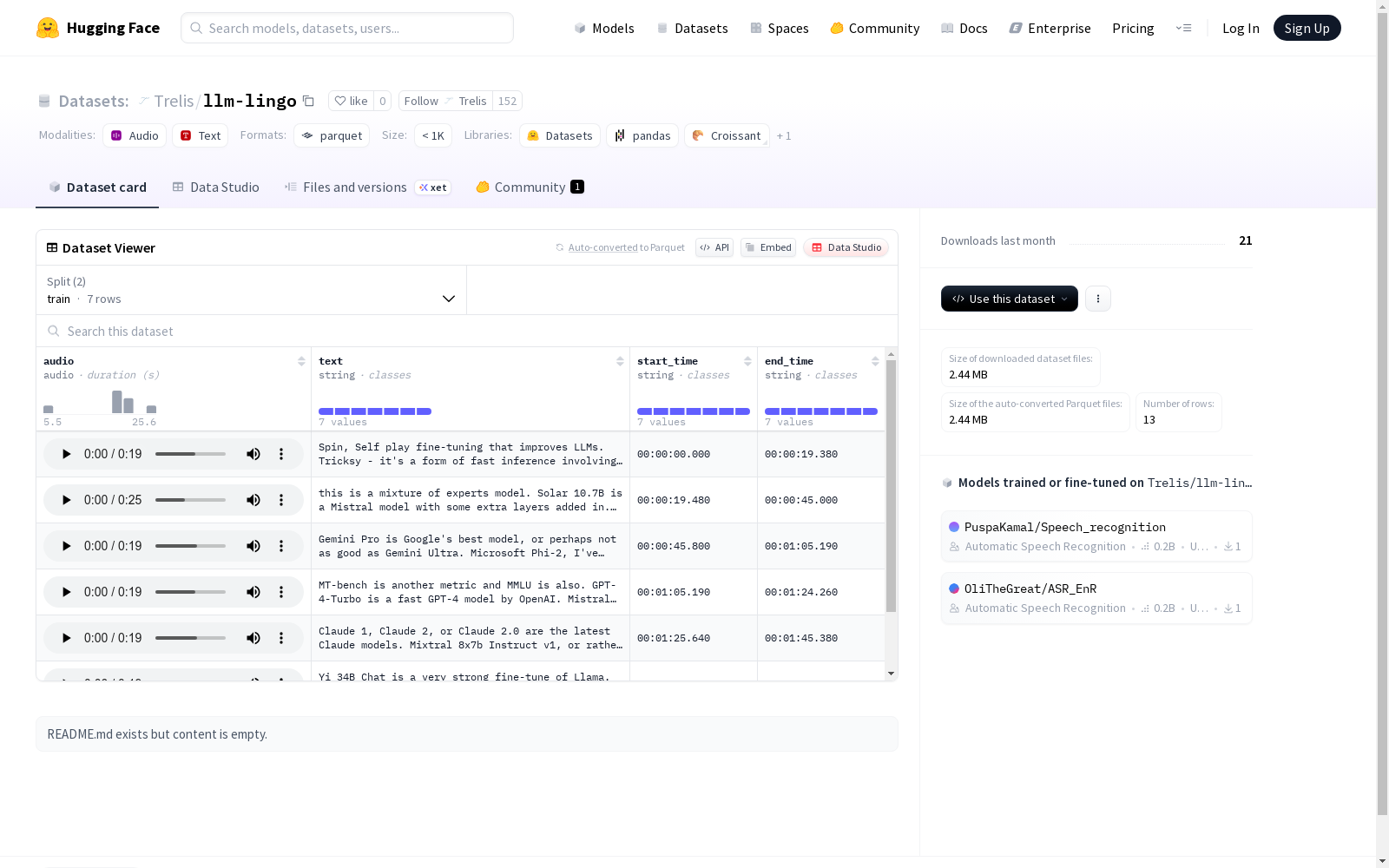Open the dataset Community tab
Screen dimensions: 1389x868
(530, 187)
